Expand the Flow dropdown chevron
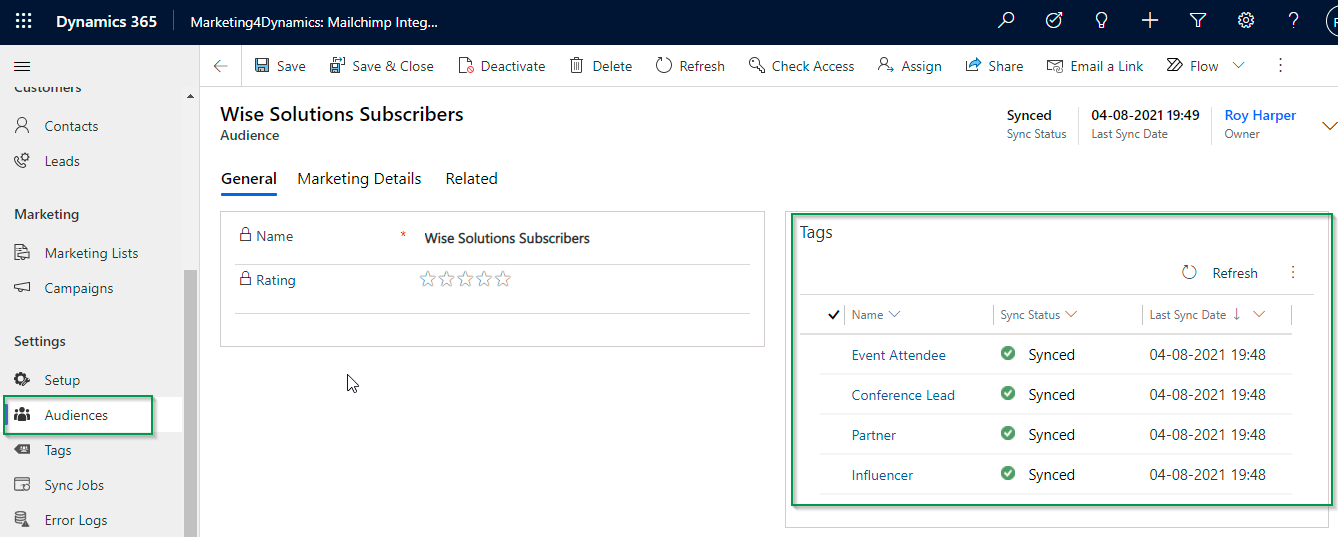1338x537 pixels. 1238,66
